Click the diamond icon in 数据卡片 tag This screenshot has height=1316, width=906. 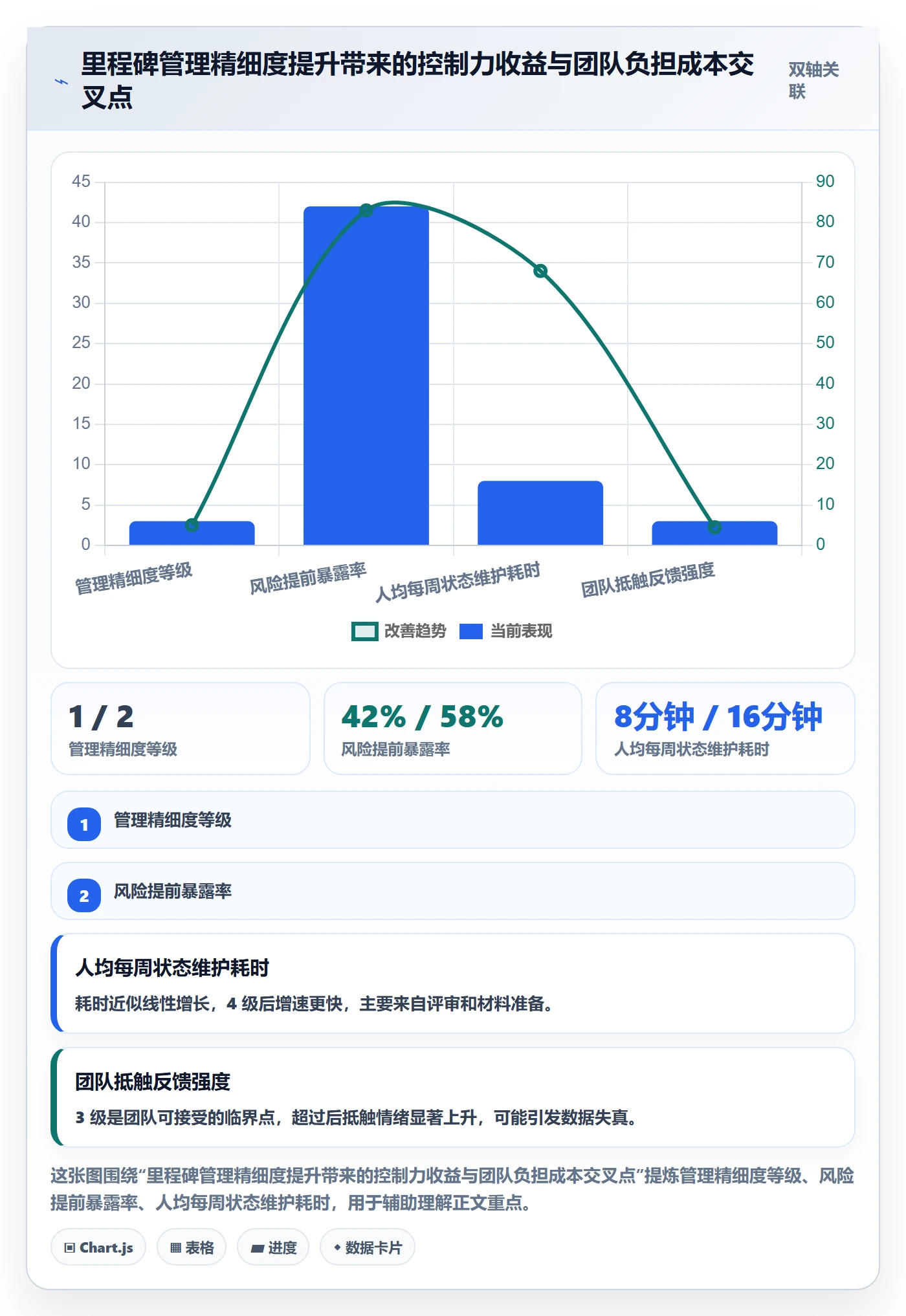click(337, 1247)
